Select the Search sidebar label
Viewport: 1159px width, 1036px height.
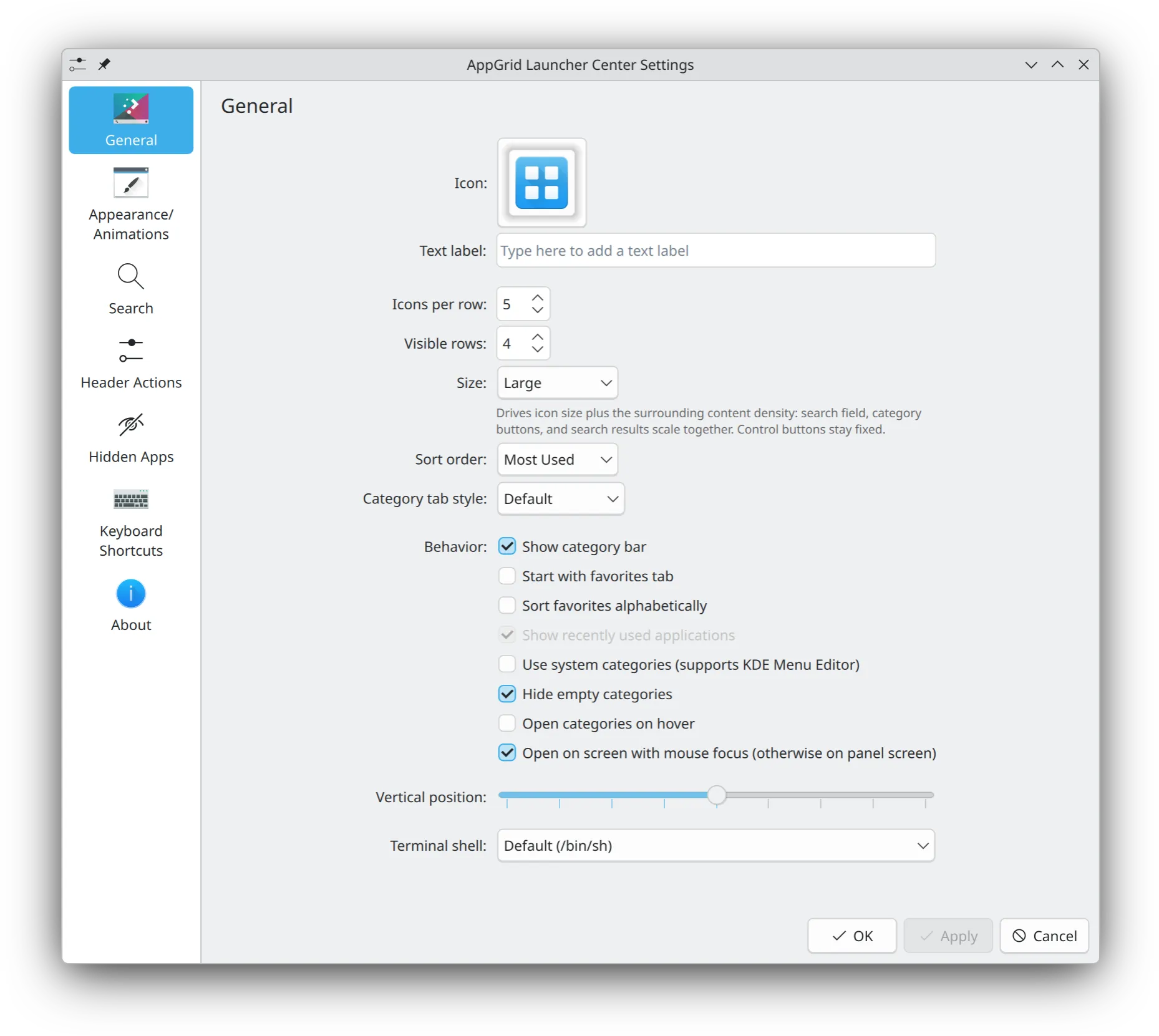(131, 308)
